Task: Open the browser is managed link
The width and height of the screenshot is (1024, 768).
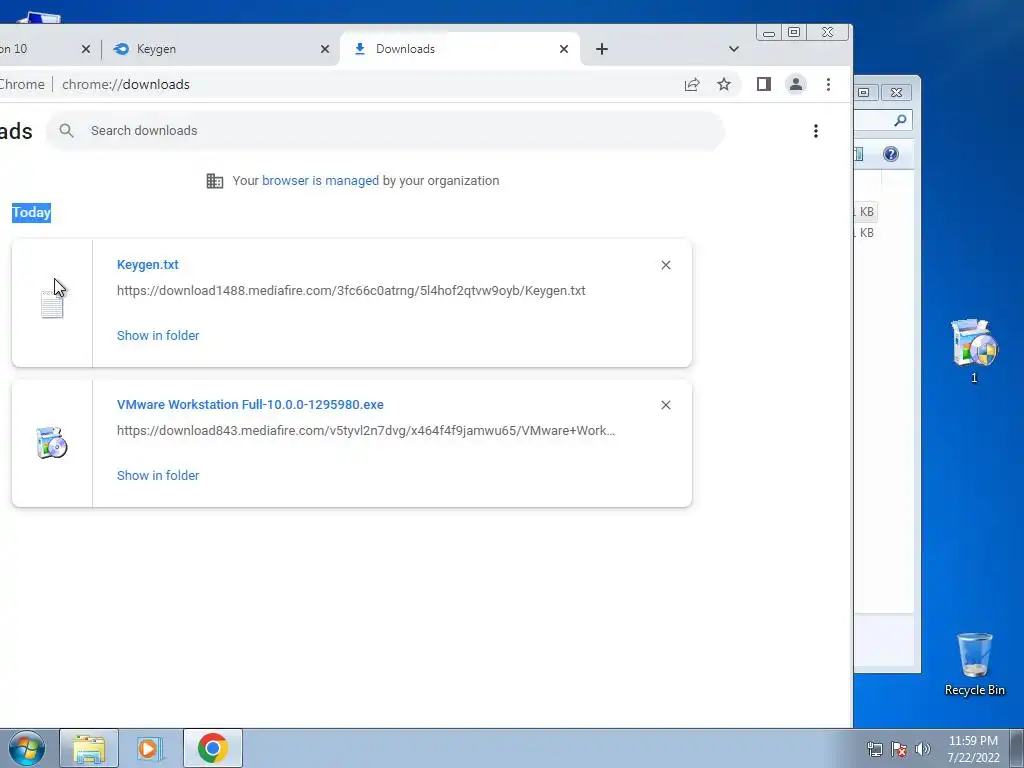Action: [x=320, y=181]
